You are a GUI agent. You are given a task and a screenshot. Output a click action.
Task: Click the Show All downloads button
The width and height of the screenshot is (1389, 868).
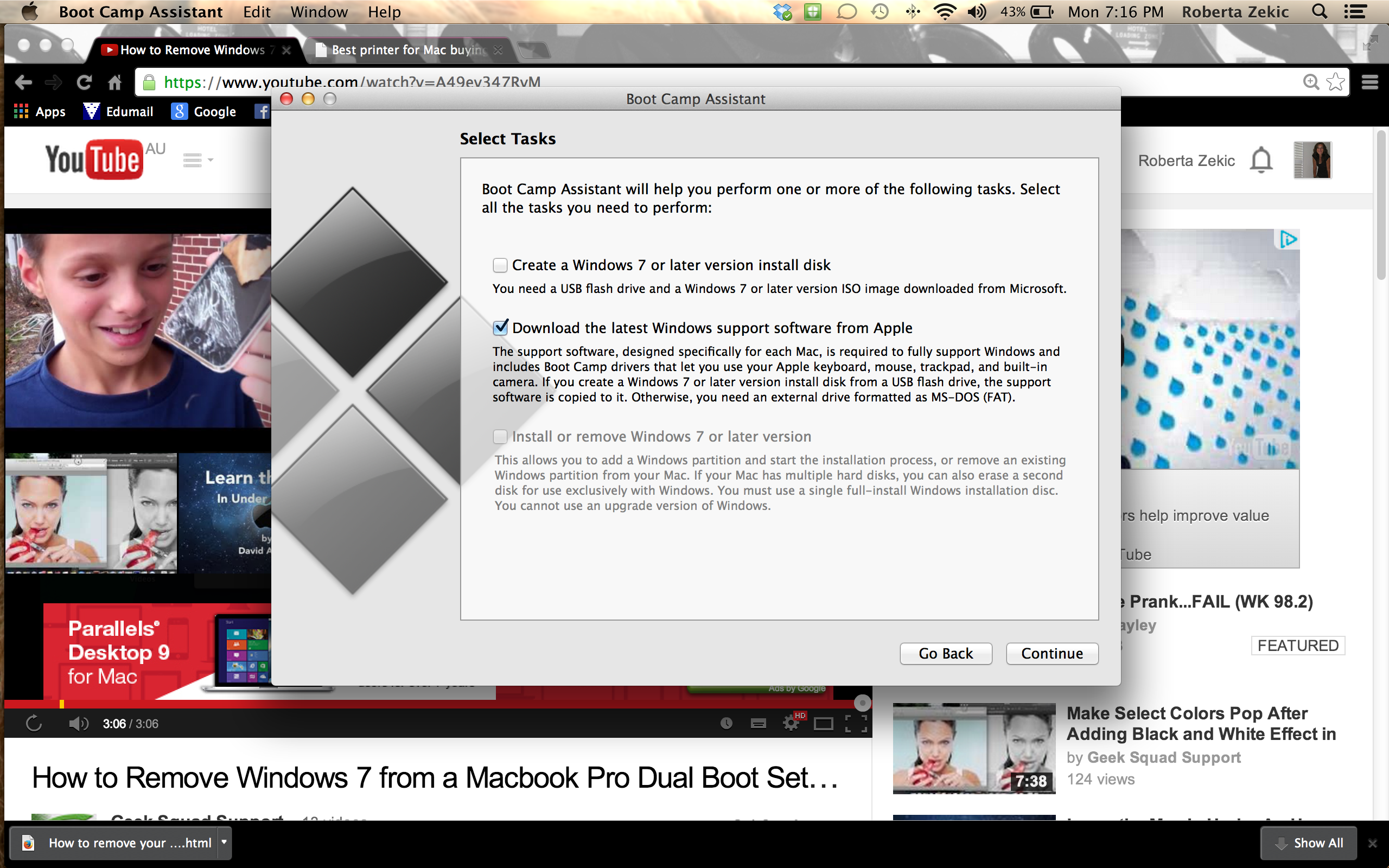click(x=1309, y=843)
